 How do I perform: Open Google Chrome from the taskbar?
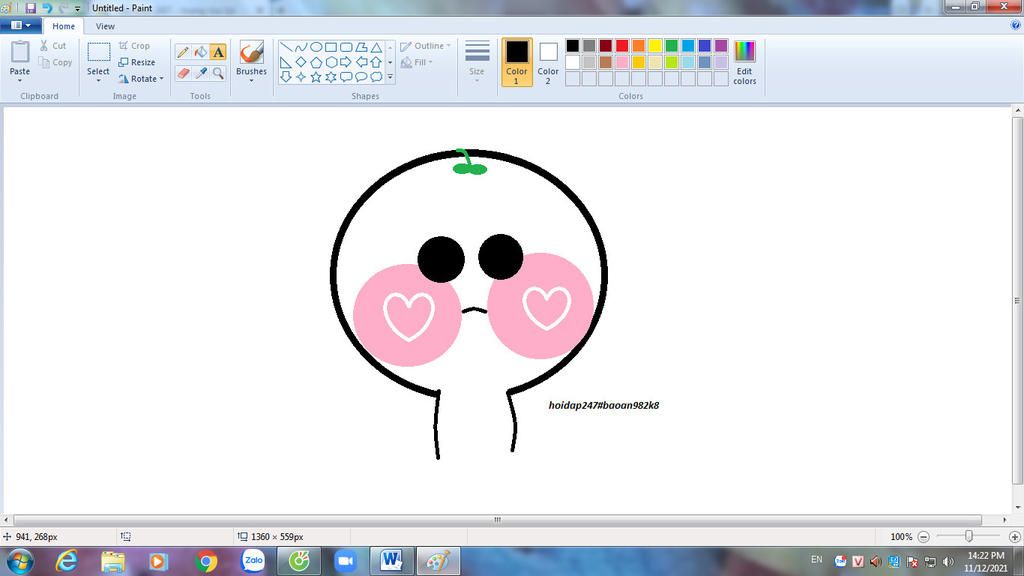pyautogui.click(x=206, y=561)
